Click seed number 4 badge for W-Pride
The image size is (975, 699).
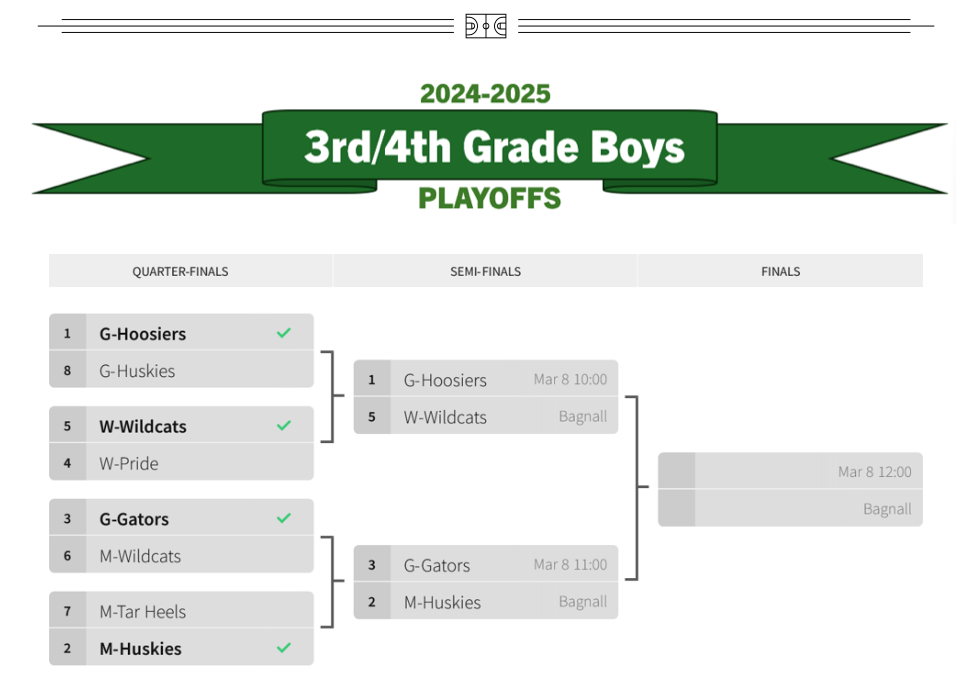point(68,463)
